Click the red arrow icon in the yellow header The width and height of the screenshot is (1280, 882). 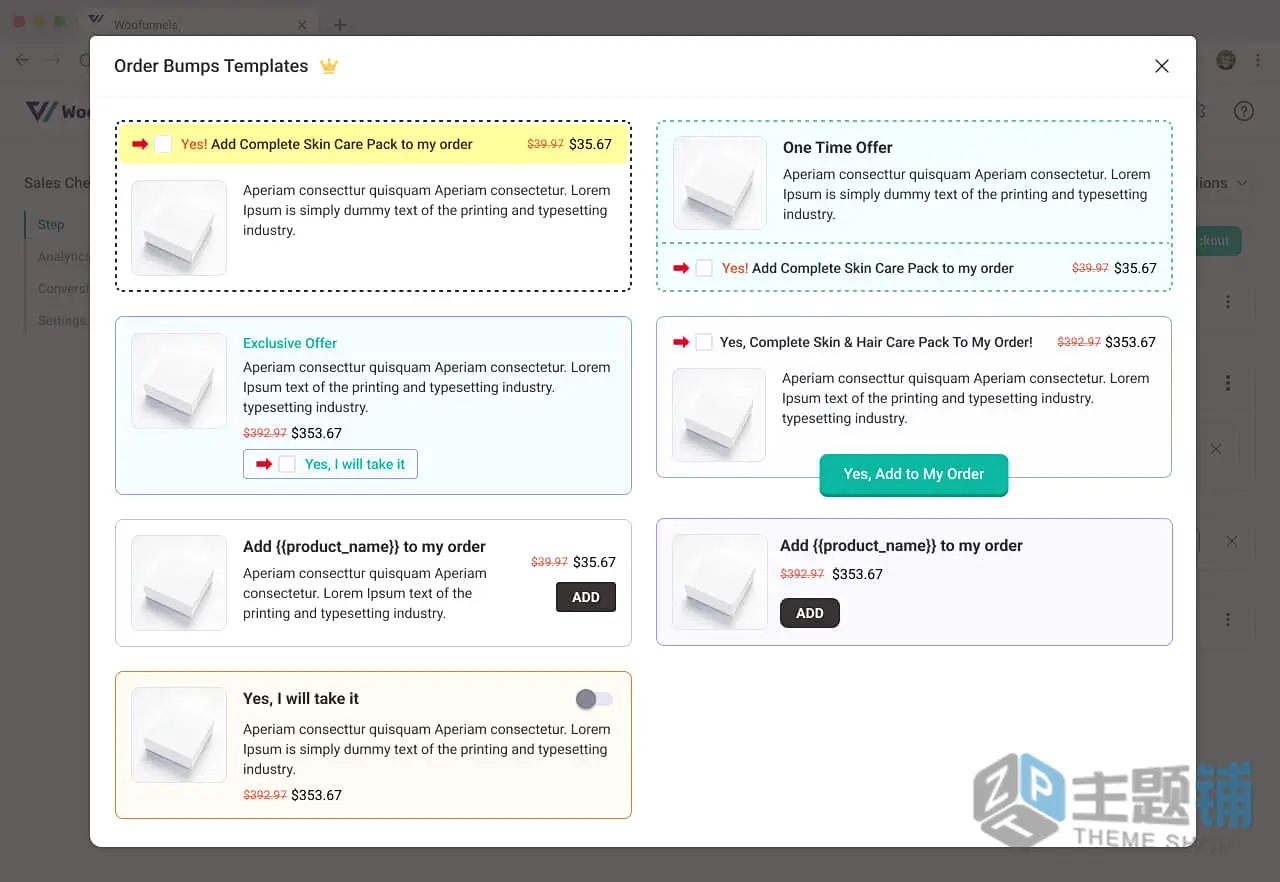tap(140, 144)
